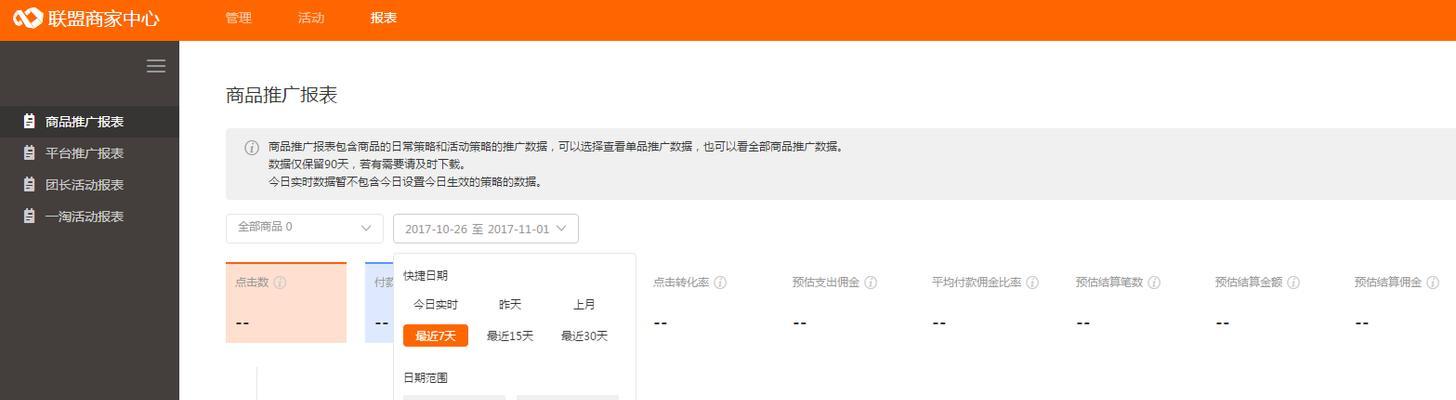Toggle the 2017-10-26 至 2017-11-01 date dropdown
This screenshot has width=1456, height=400.
point(486,228)
